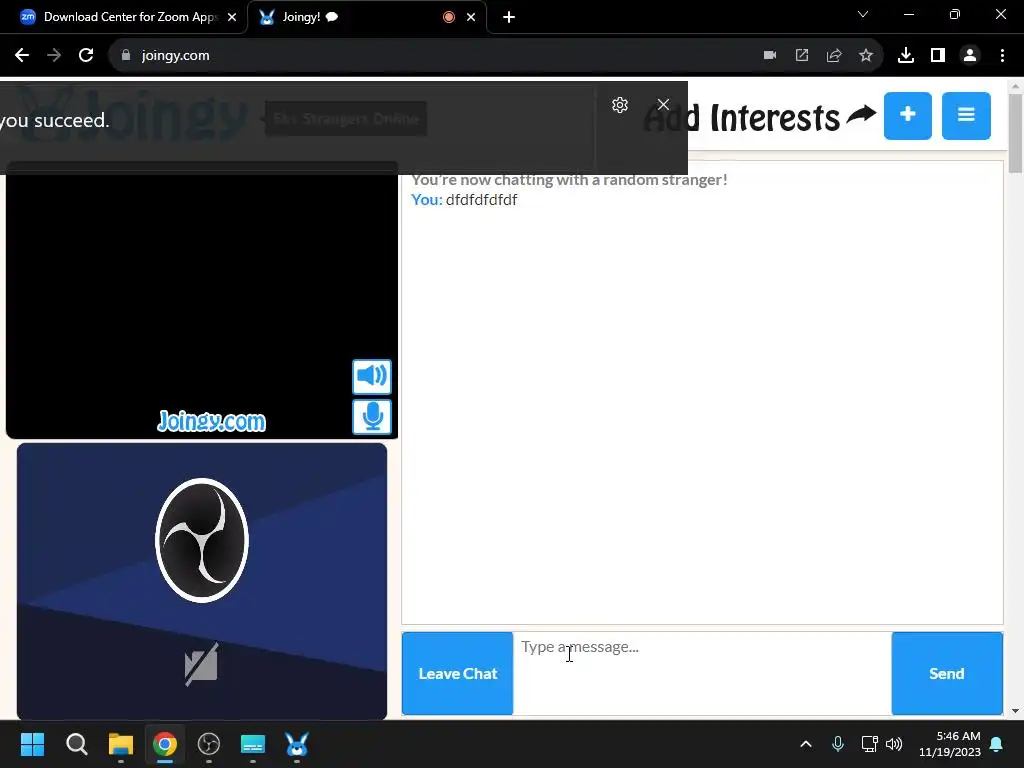Open the hamburger menu button

[x=966, y=116]
